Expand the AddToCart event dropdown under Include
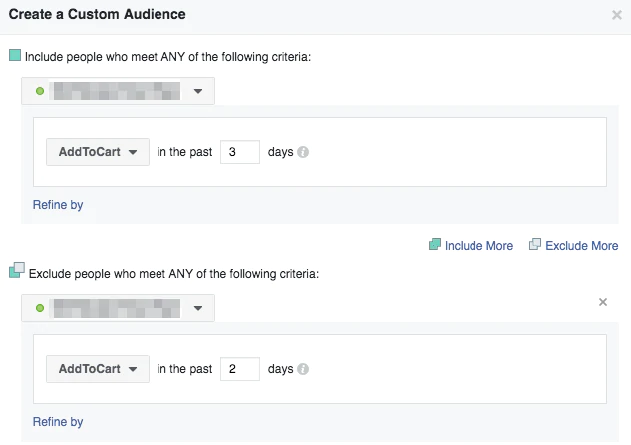Image resolution: width=631 pixels, height=445 pixels. (98, 152)
